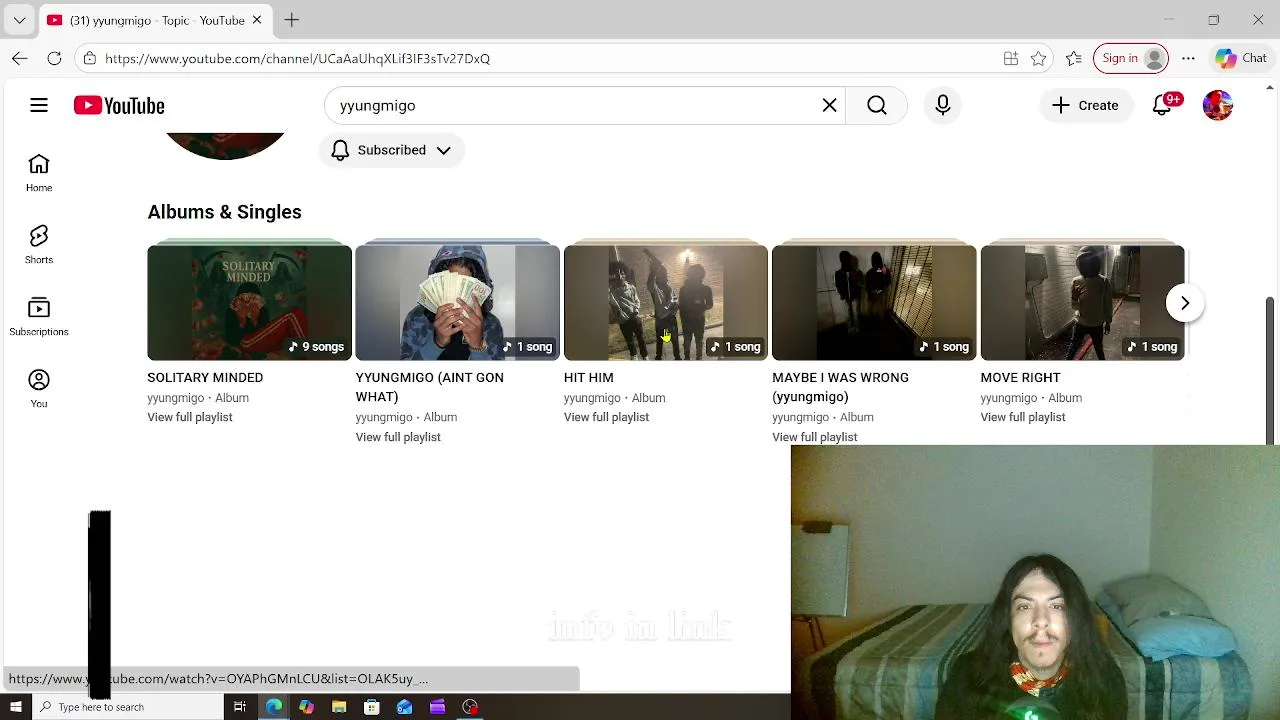The width and height of the screenshot is (1280, 720).
Task: Go back with the browser back arrow
Action: pyautogui.click(x=20, y=58)
